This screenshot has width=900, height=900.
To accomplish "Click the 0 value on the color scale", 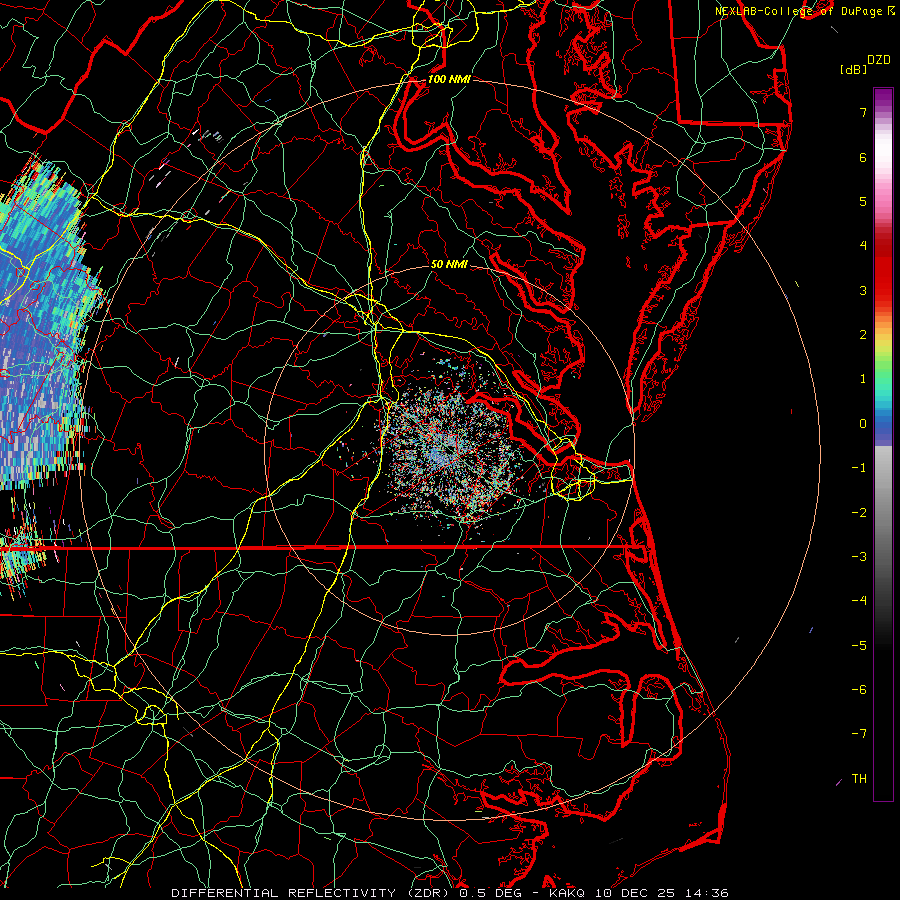I will point(863,424).
